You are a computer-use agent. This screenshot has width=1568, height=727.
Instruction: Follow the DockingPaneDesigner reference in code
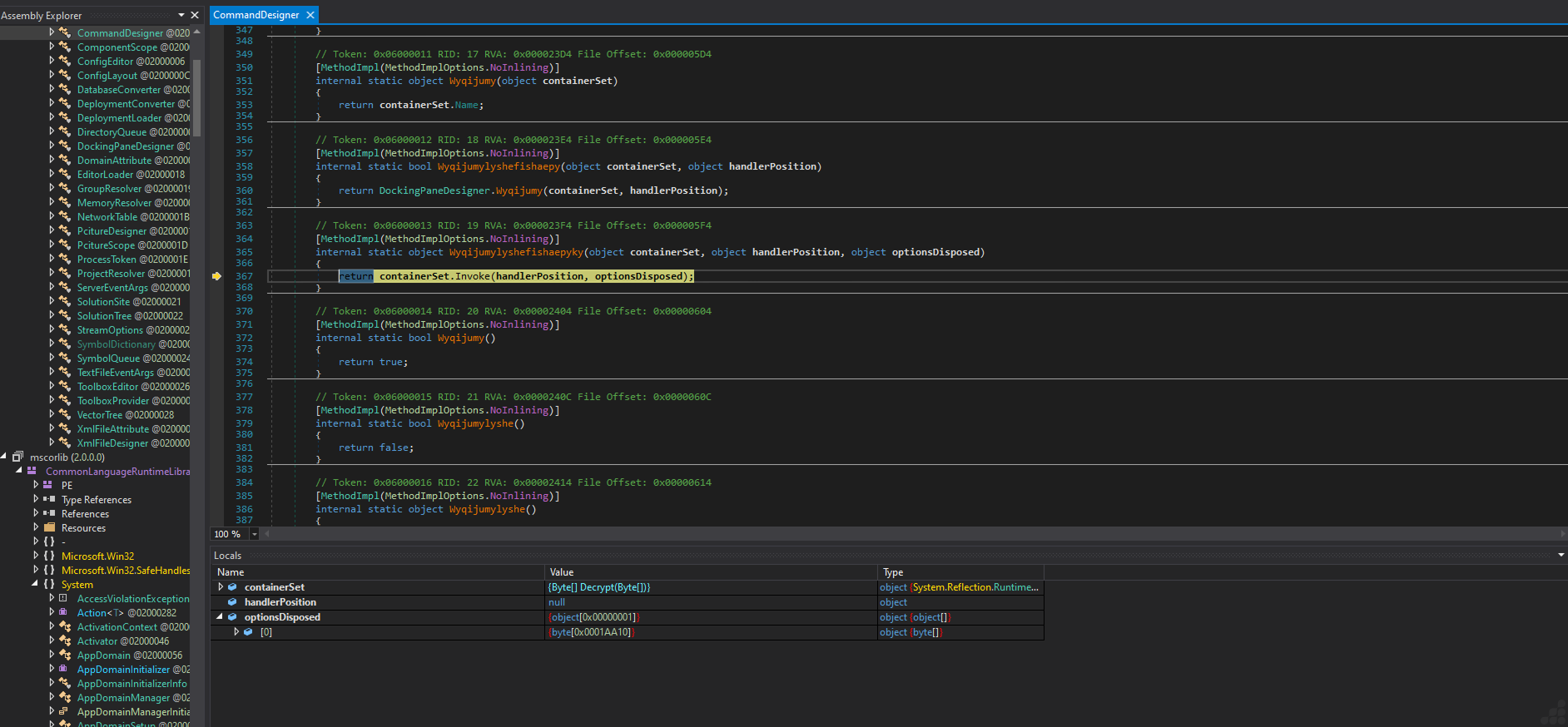point(434,190)
